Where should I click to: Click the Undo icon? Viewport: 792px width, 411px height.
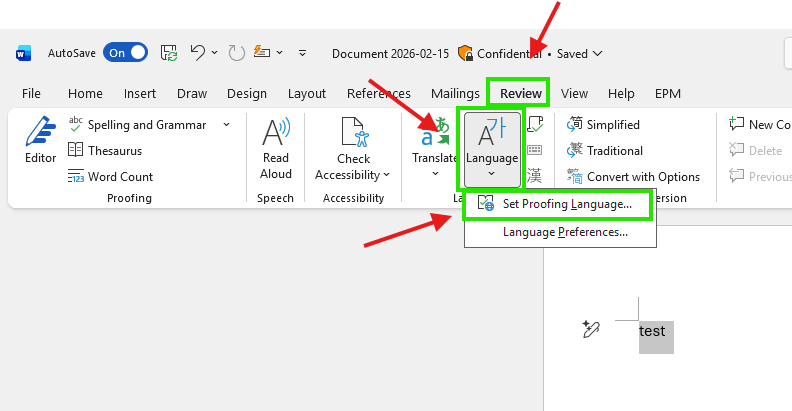[197, 53]
